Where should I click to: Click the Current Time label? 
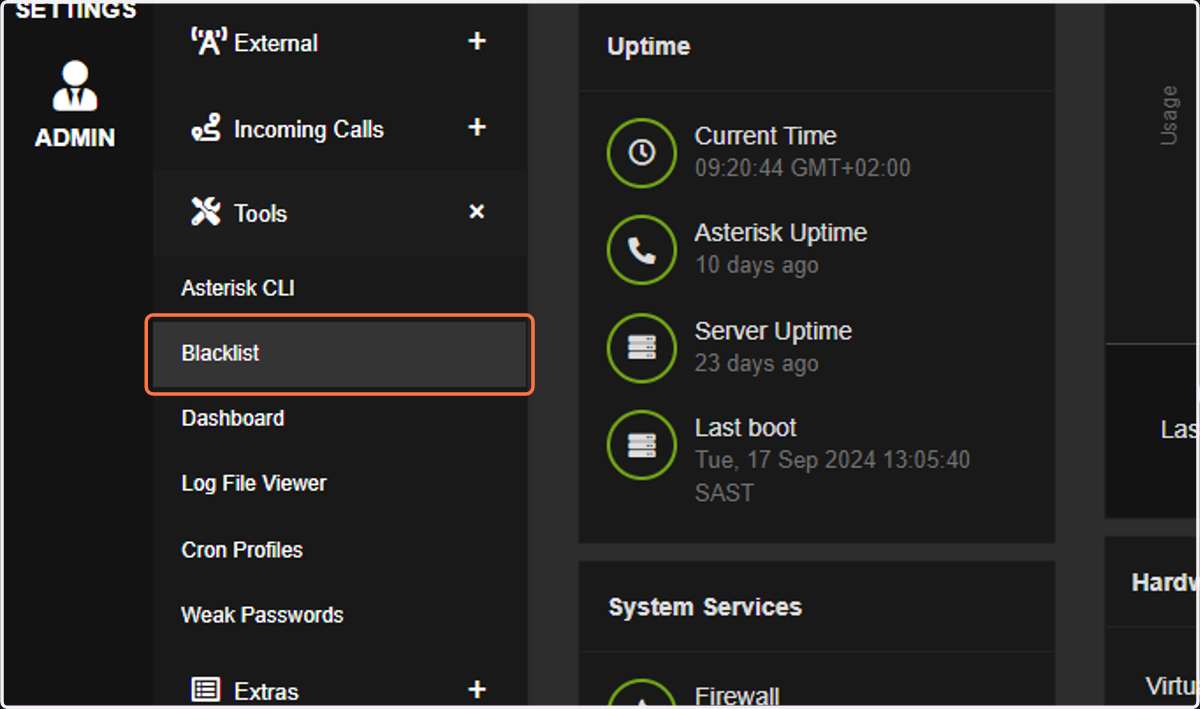tap(766, 136)
